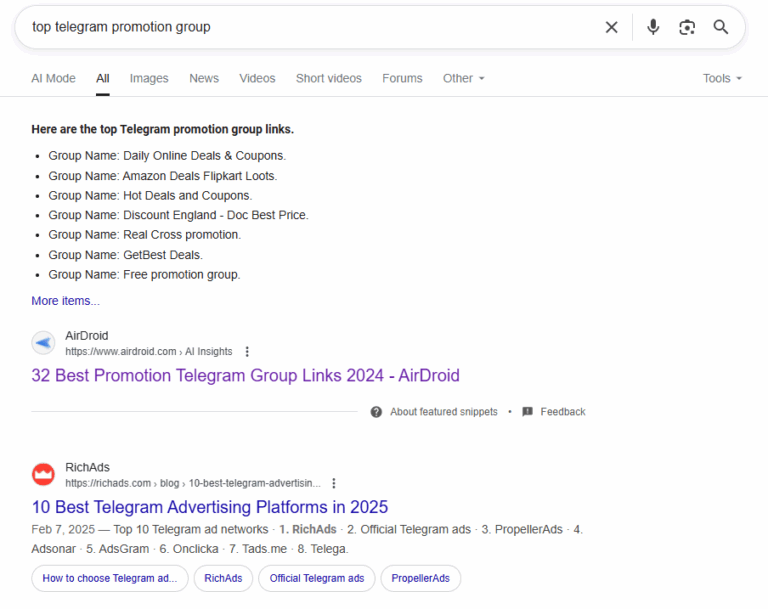Click Free promotion group list item
This screenshot has height=609, width=768.
tap(144, 274)
